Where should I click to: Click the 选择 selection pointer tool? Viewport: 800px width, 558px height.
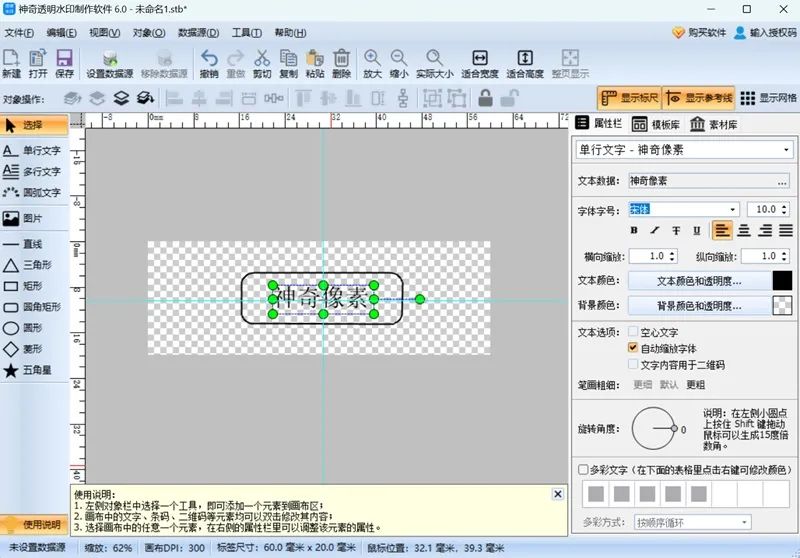pos(34,125)
